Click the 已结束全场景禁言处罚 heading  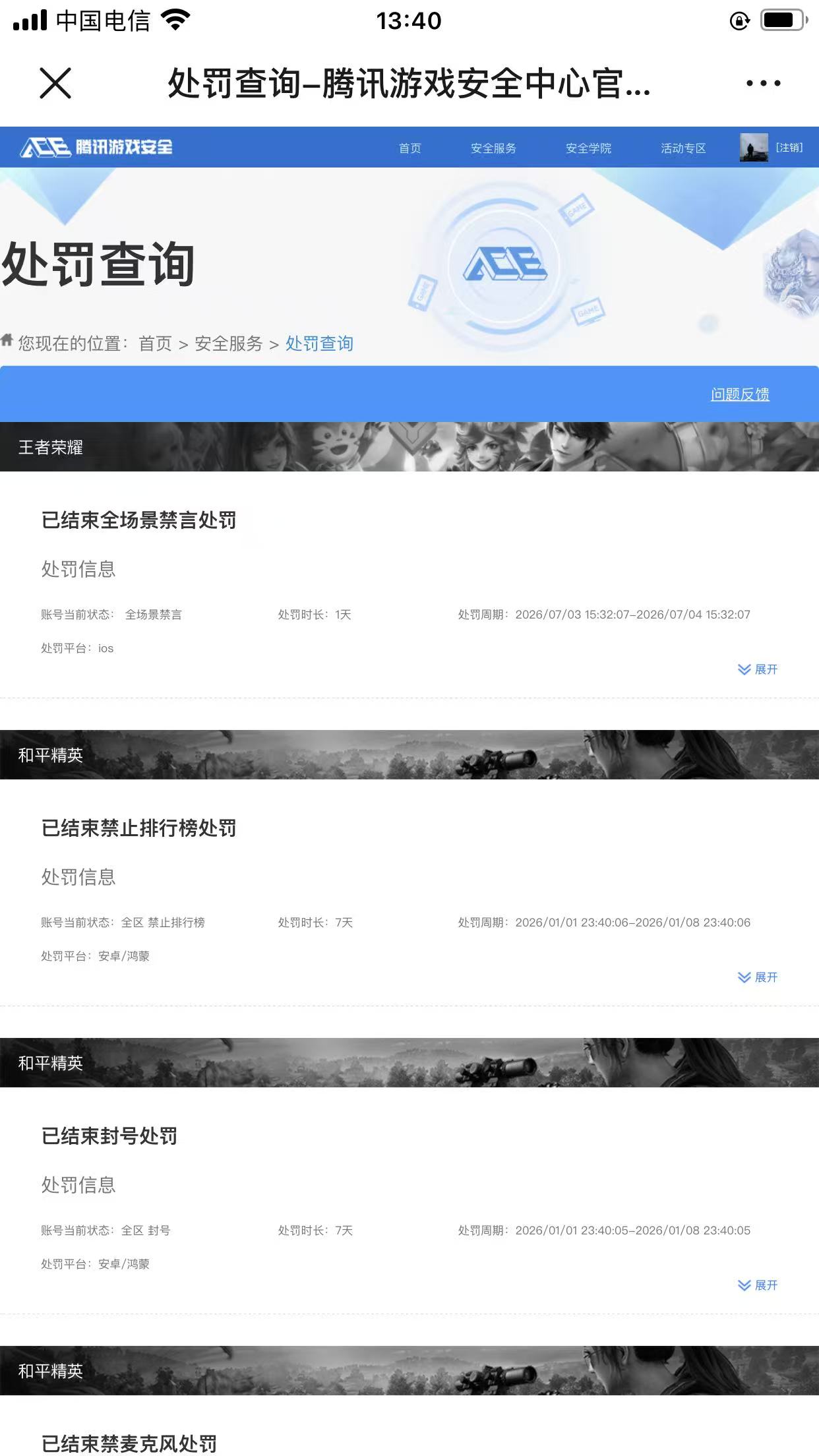click(138, 520)
